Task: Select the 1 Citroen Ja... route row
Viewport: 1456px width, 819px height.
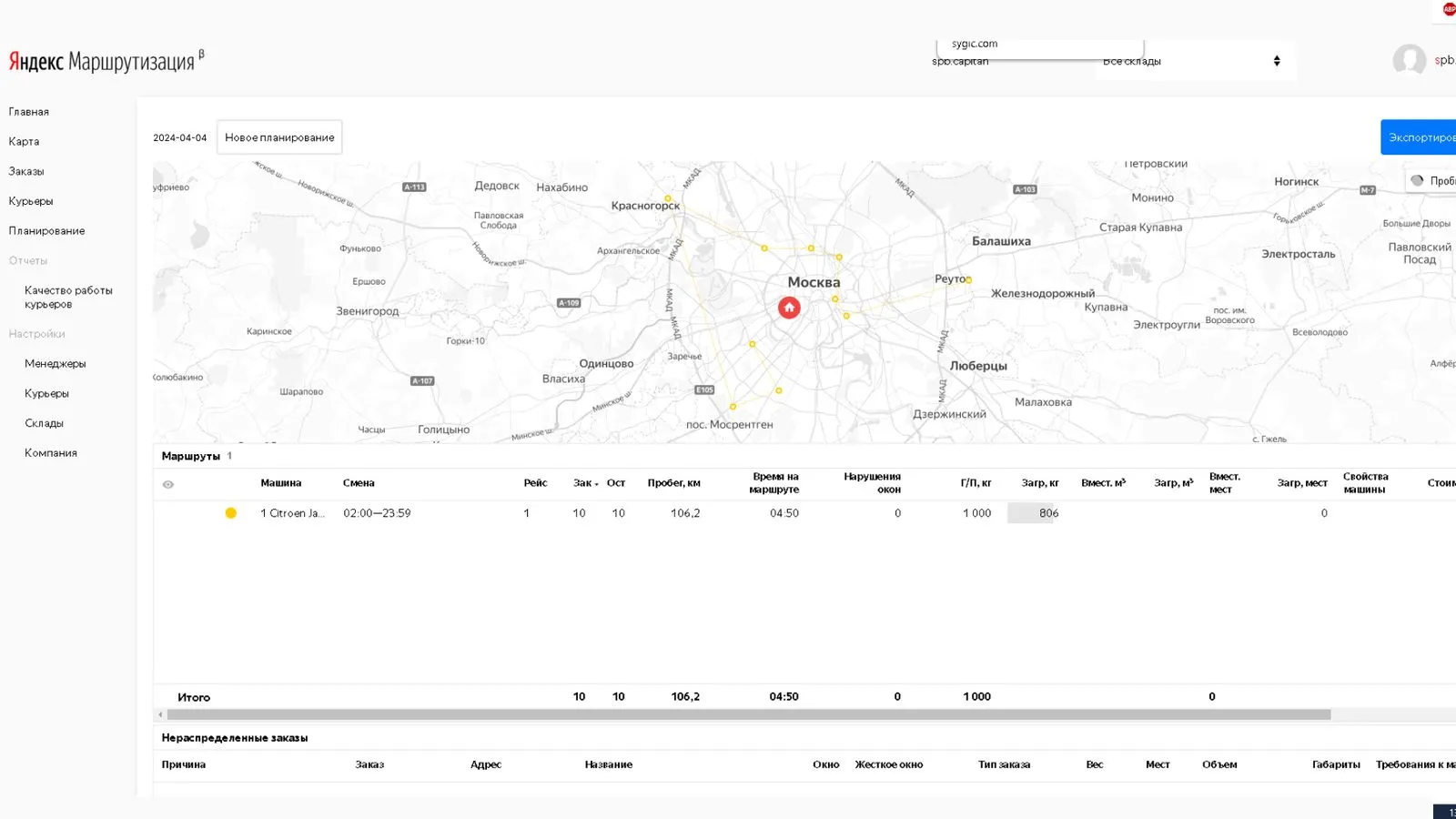Action: coord(292,513)
